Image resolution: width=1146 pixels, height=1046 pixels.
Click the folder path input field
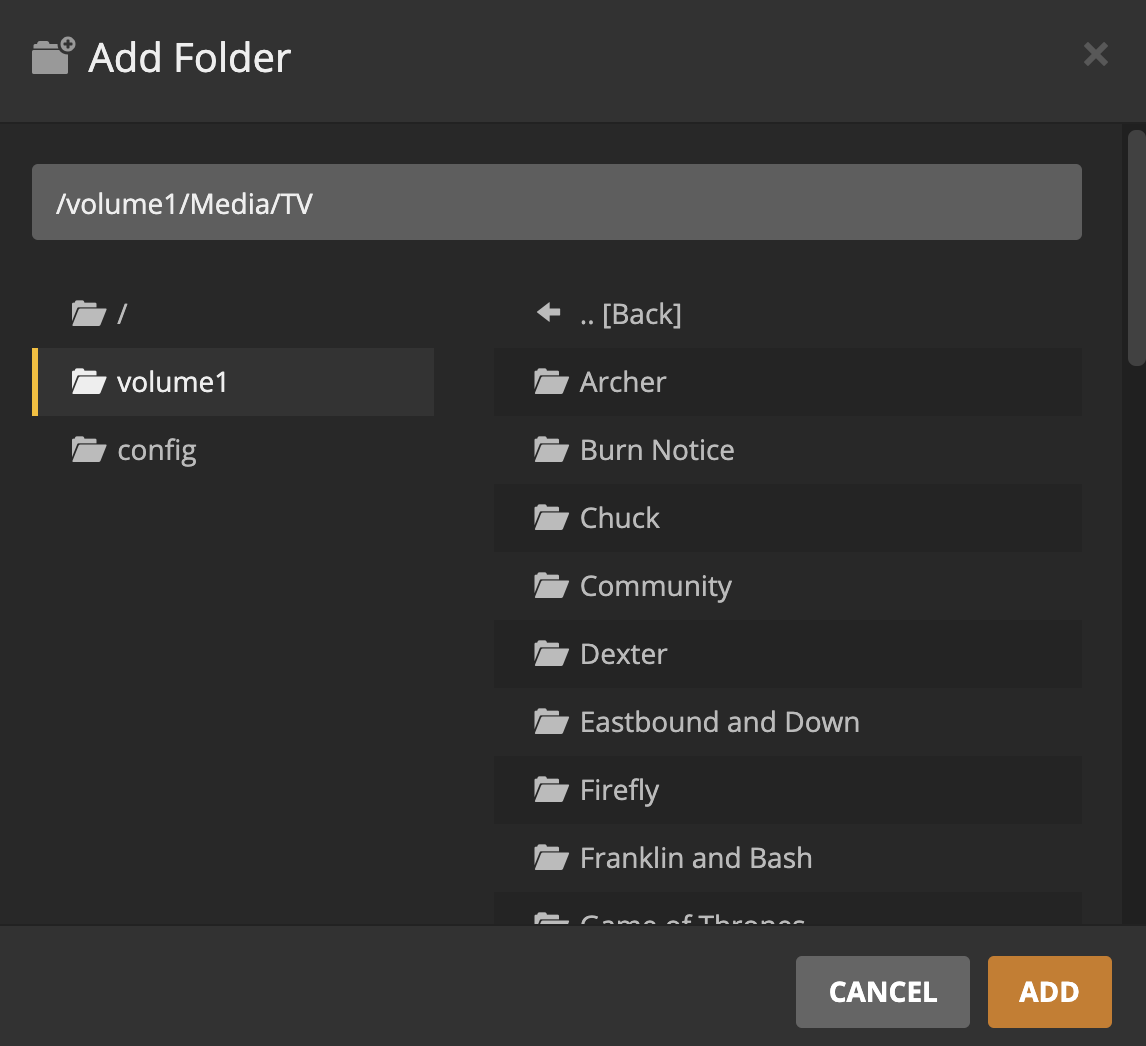(556, 202)
